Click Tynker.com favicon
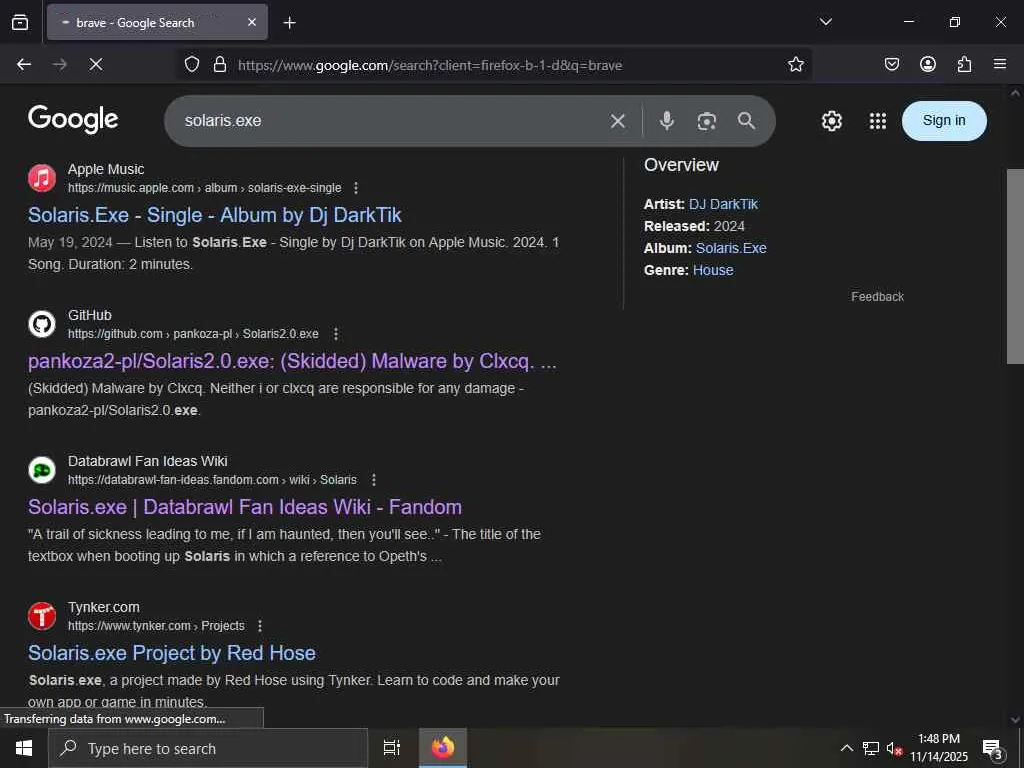Image resolution: width=1024 pixels, height=768 pixels. pyautogui.click(x=42, y=616)
